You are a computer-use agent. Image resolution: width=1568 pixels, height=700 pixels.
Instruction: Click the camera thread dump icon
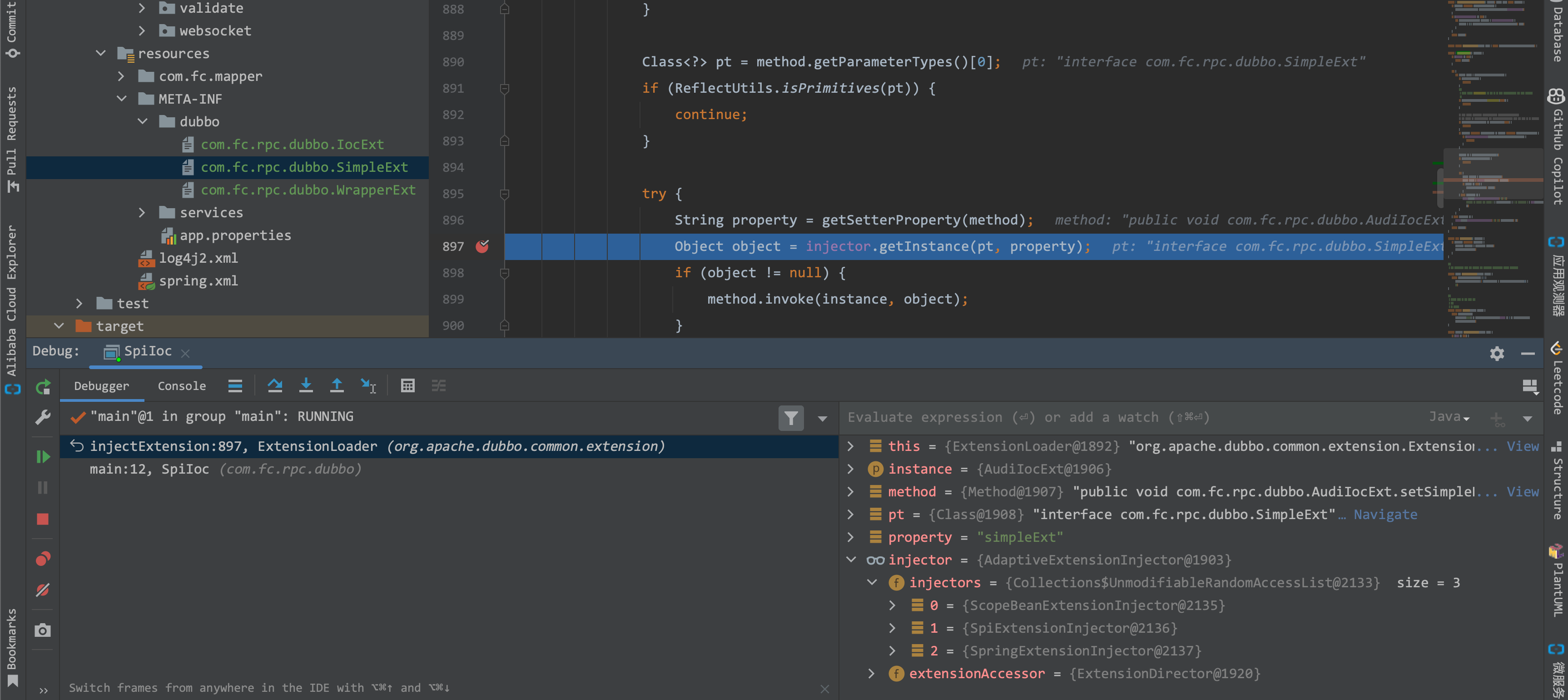click(43, 630)
